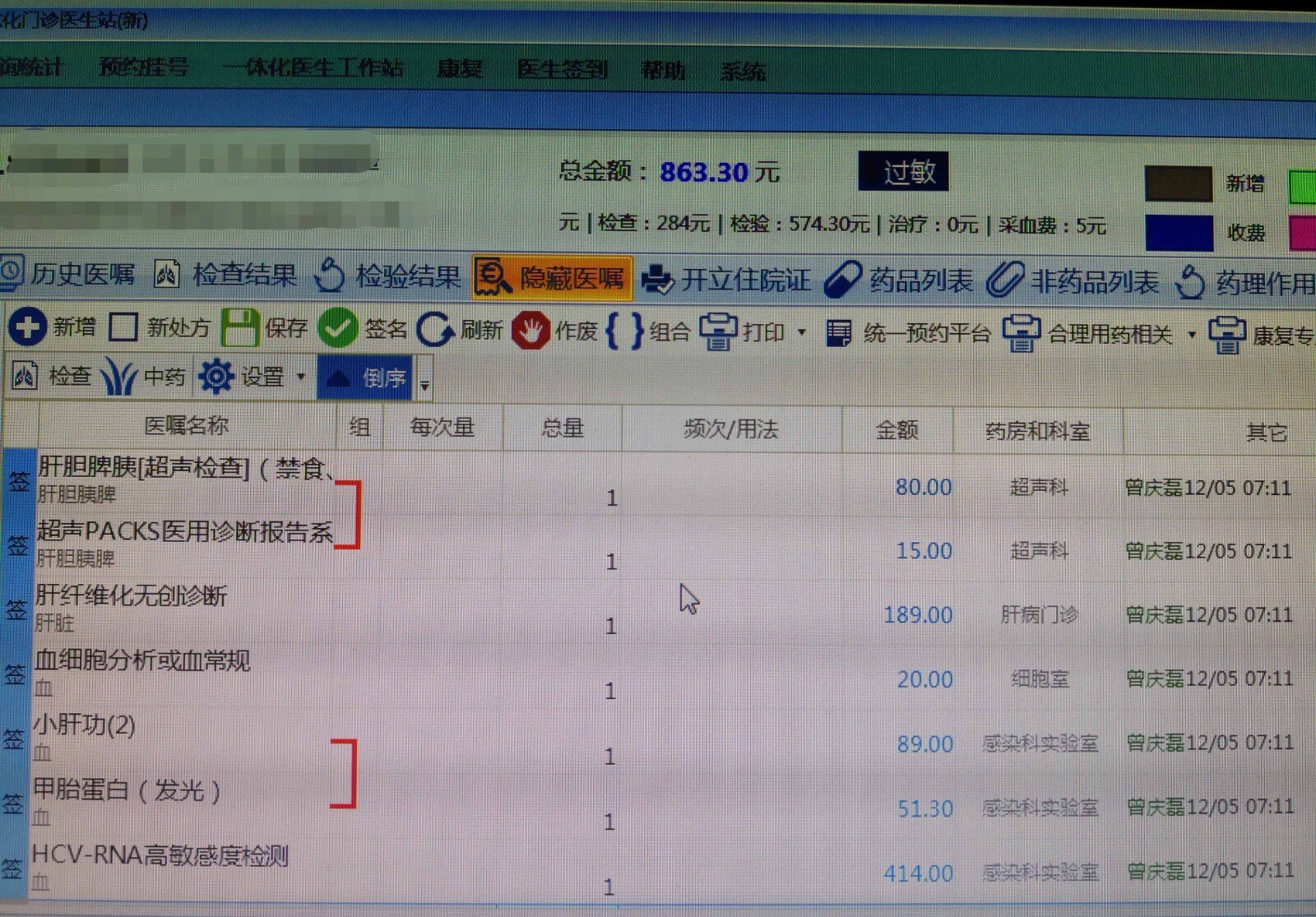
Task: Open 检查结果 examination results
Action: pyautogui.click(x=226, y=275)
